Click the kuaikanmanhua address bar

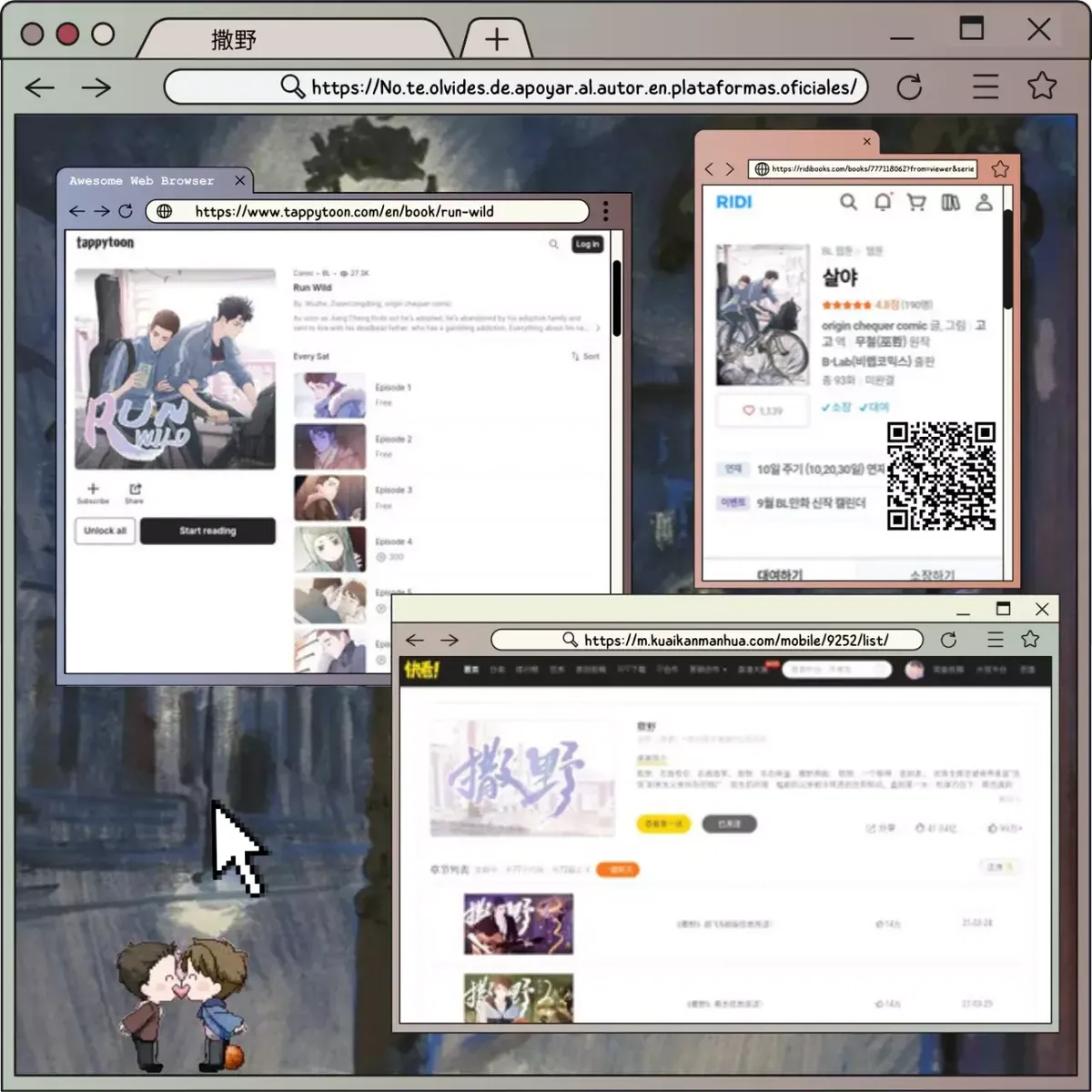(x=707, y=640)
